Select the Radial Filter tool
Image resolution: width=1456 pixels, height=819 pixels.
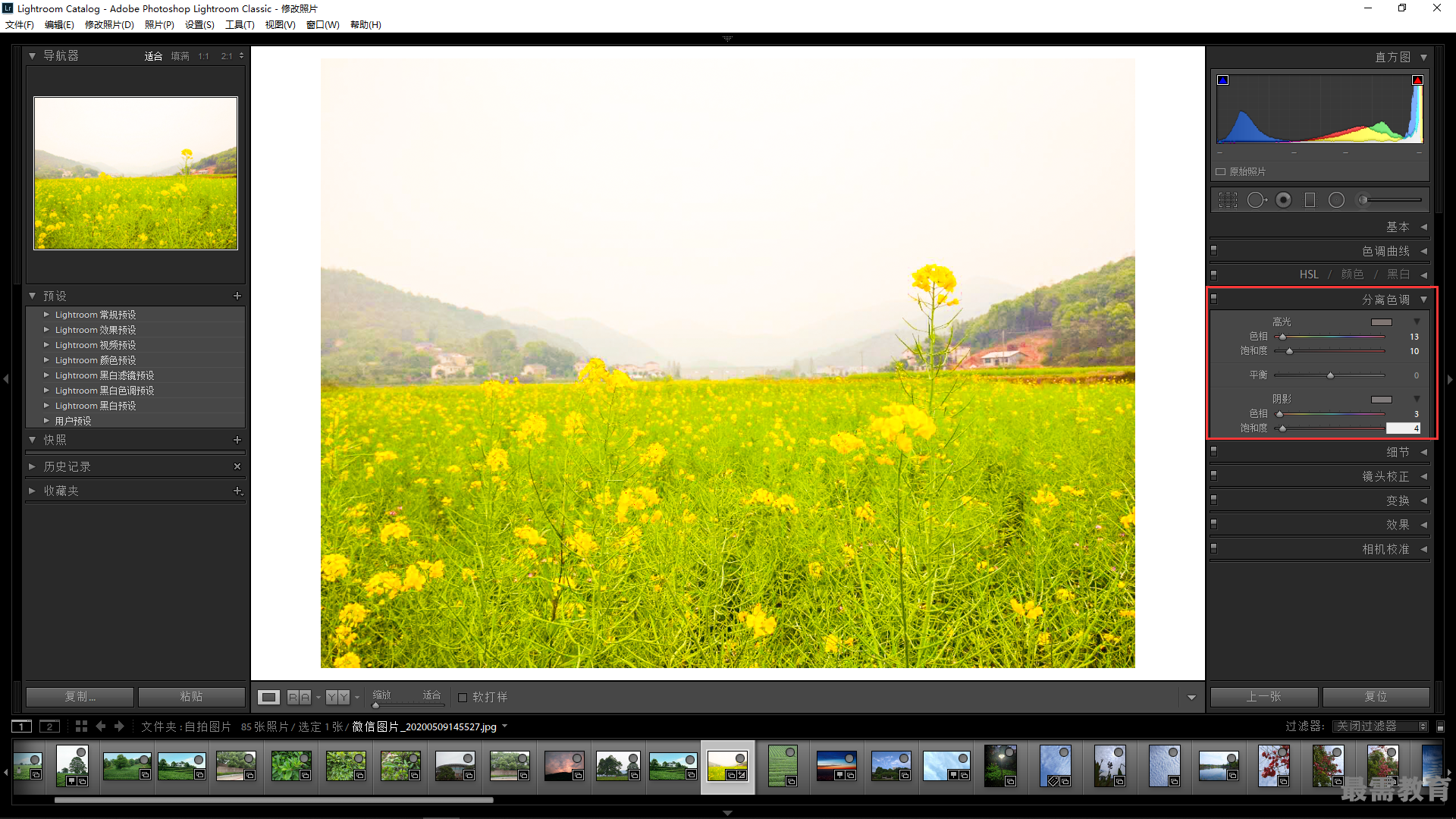click(1336, 200)
